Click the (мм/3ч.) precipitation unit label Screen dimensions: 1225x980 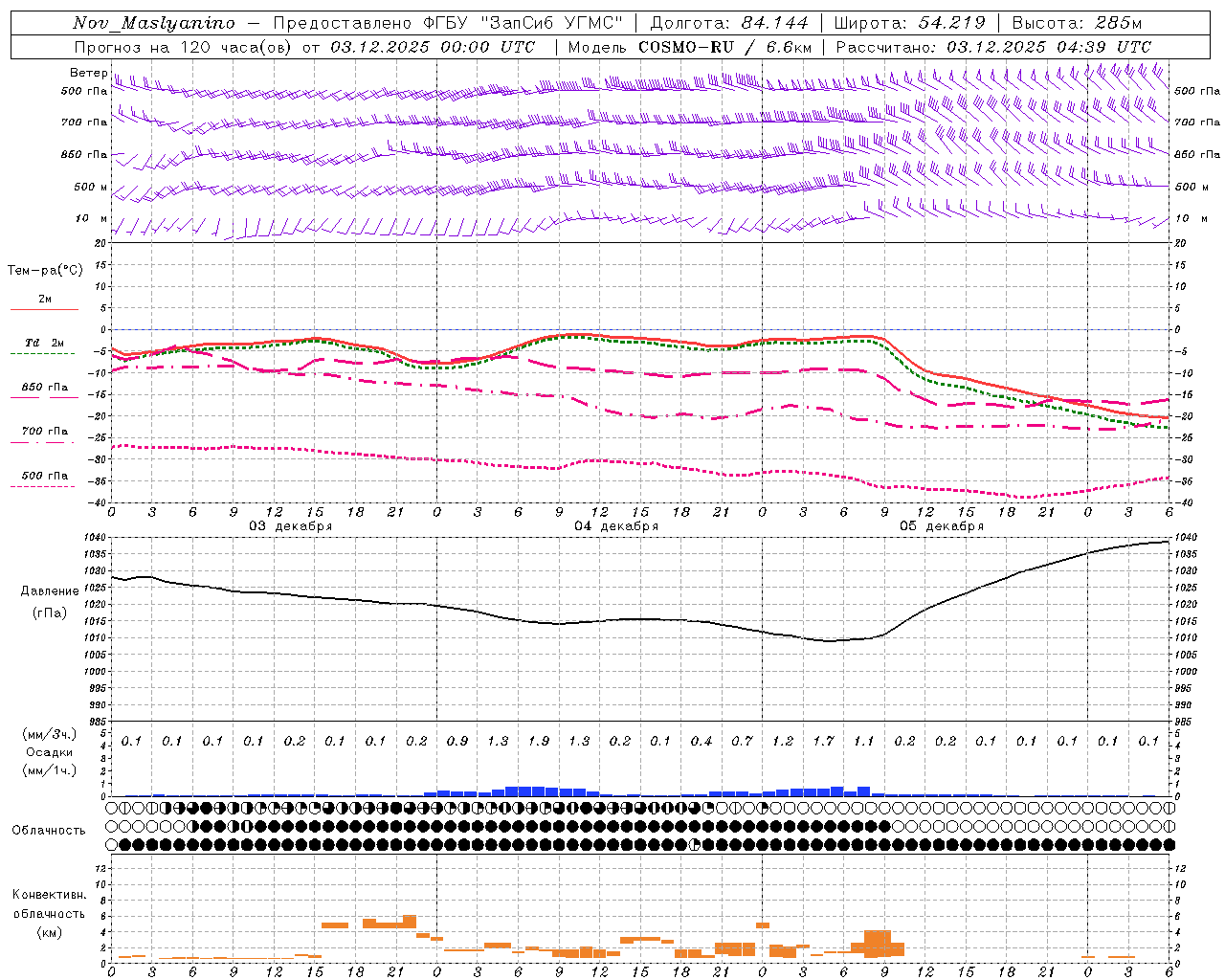click(x=50, y=734)
